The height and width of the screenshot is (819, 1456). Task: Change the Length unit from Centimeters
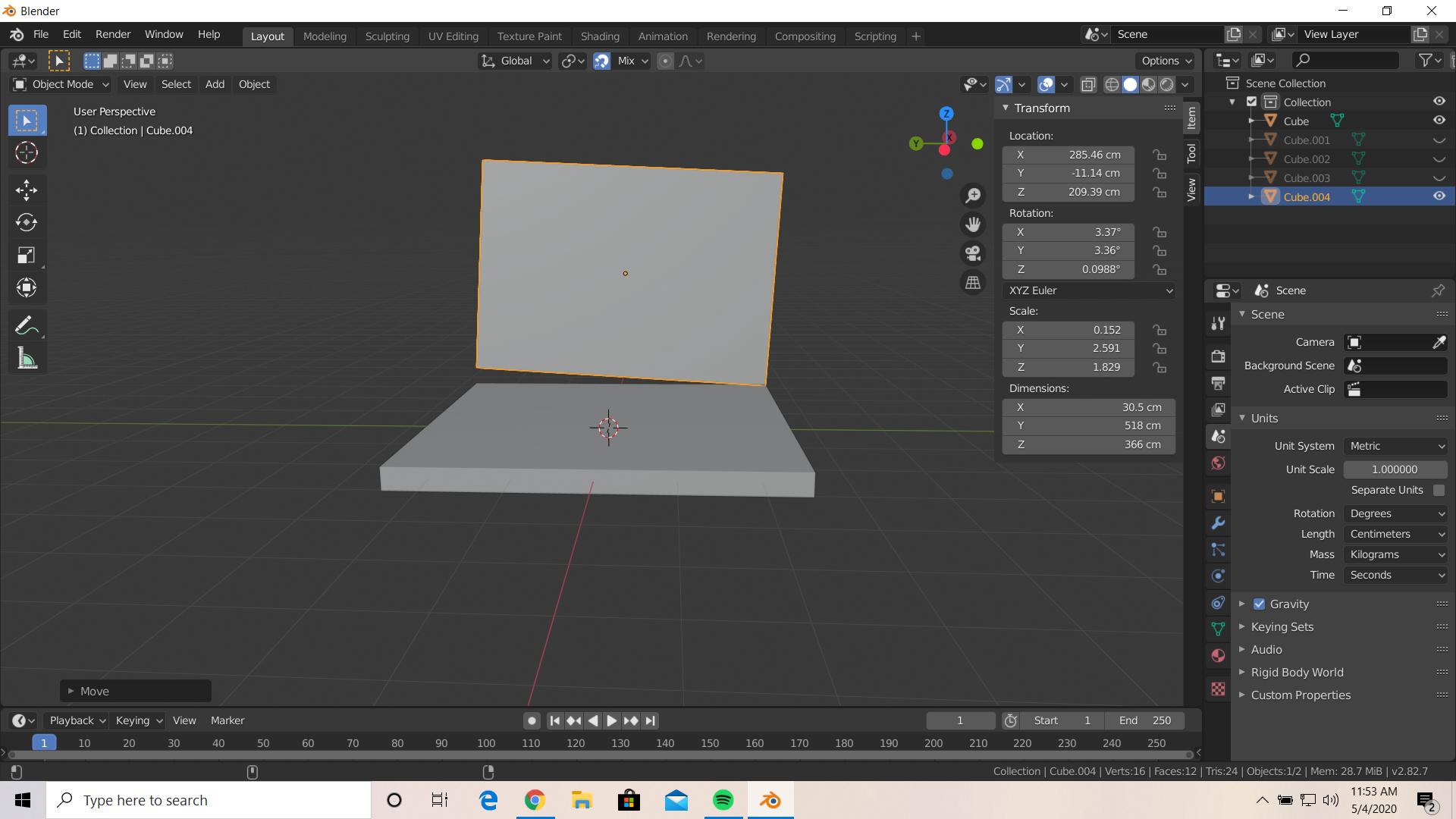[1395, 534]
